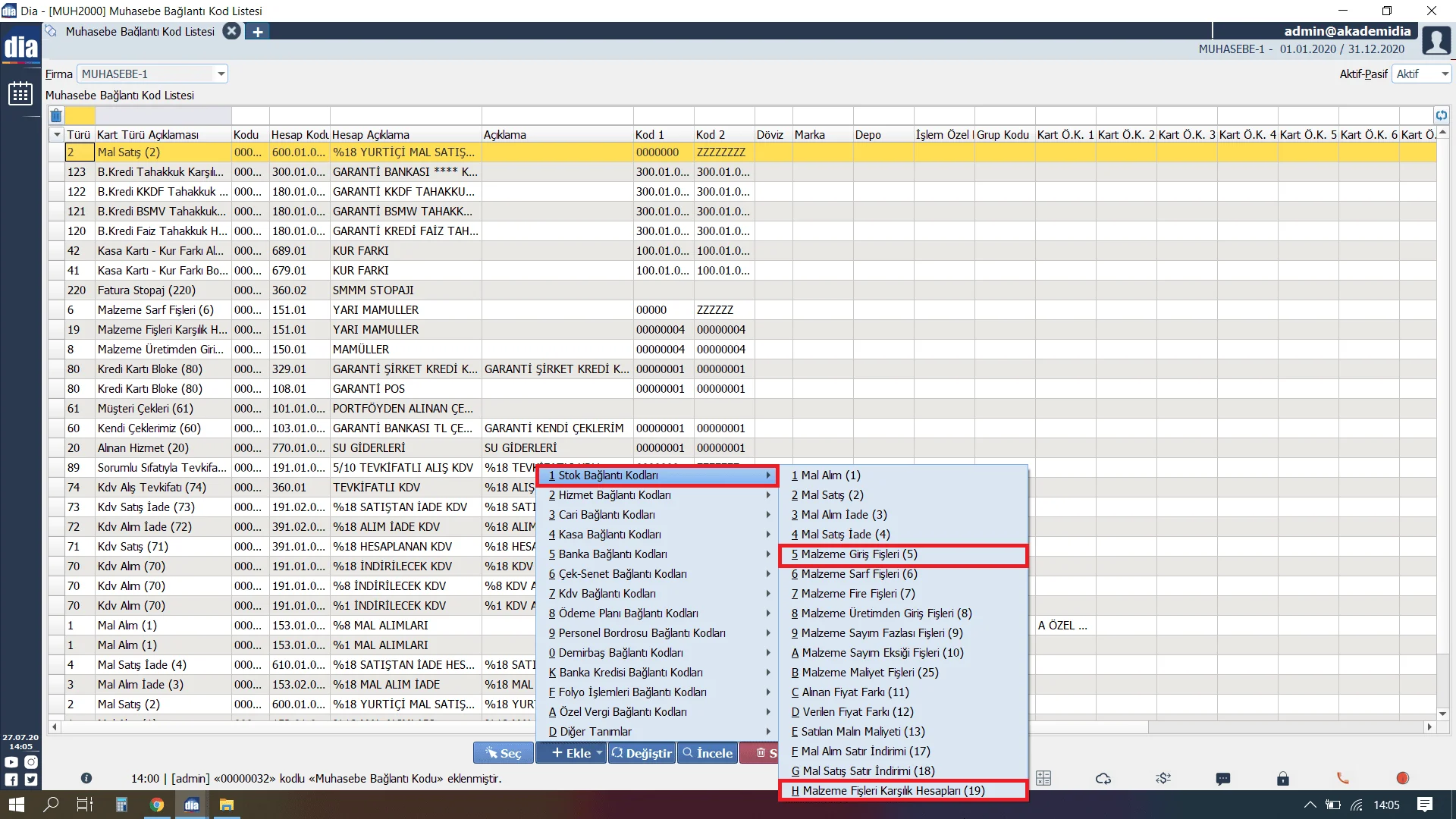Click the horizontal scrollbar left arrow

[55, 726]
